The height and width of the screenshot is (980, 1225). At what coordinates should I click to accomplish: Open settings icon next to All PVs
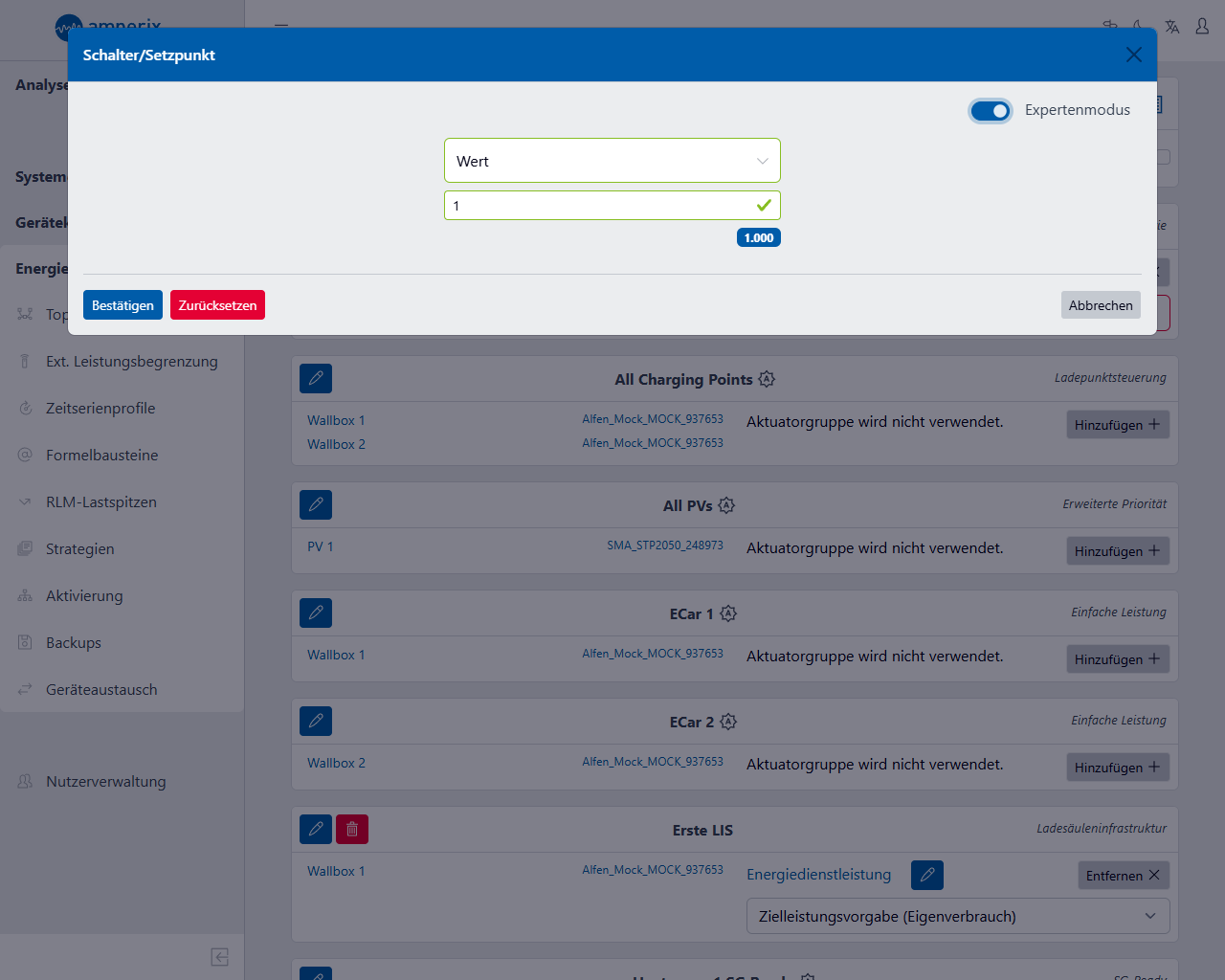click(726, 505)
